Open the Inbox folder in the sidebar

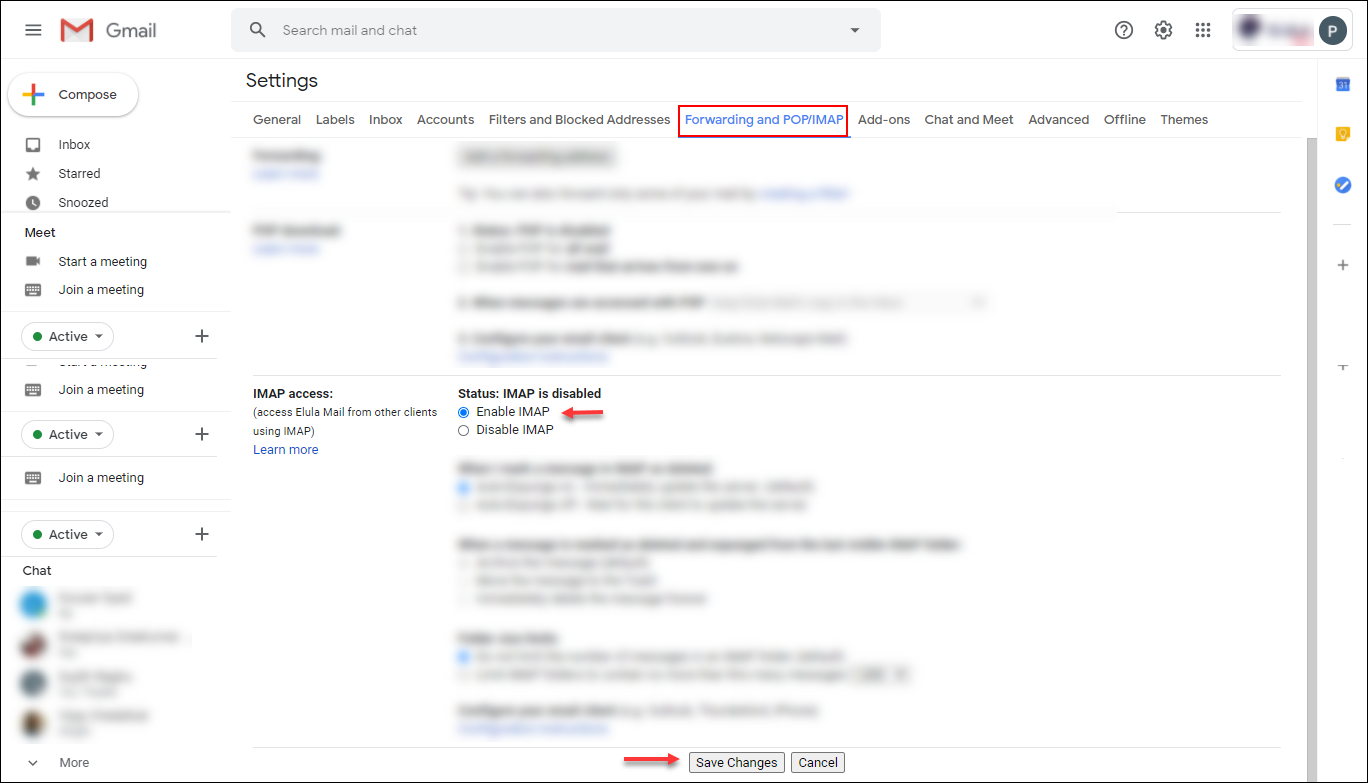click(74, 145)
